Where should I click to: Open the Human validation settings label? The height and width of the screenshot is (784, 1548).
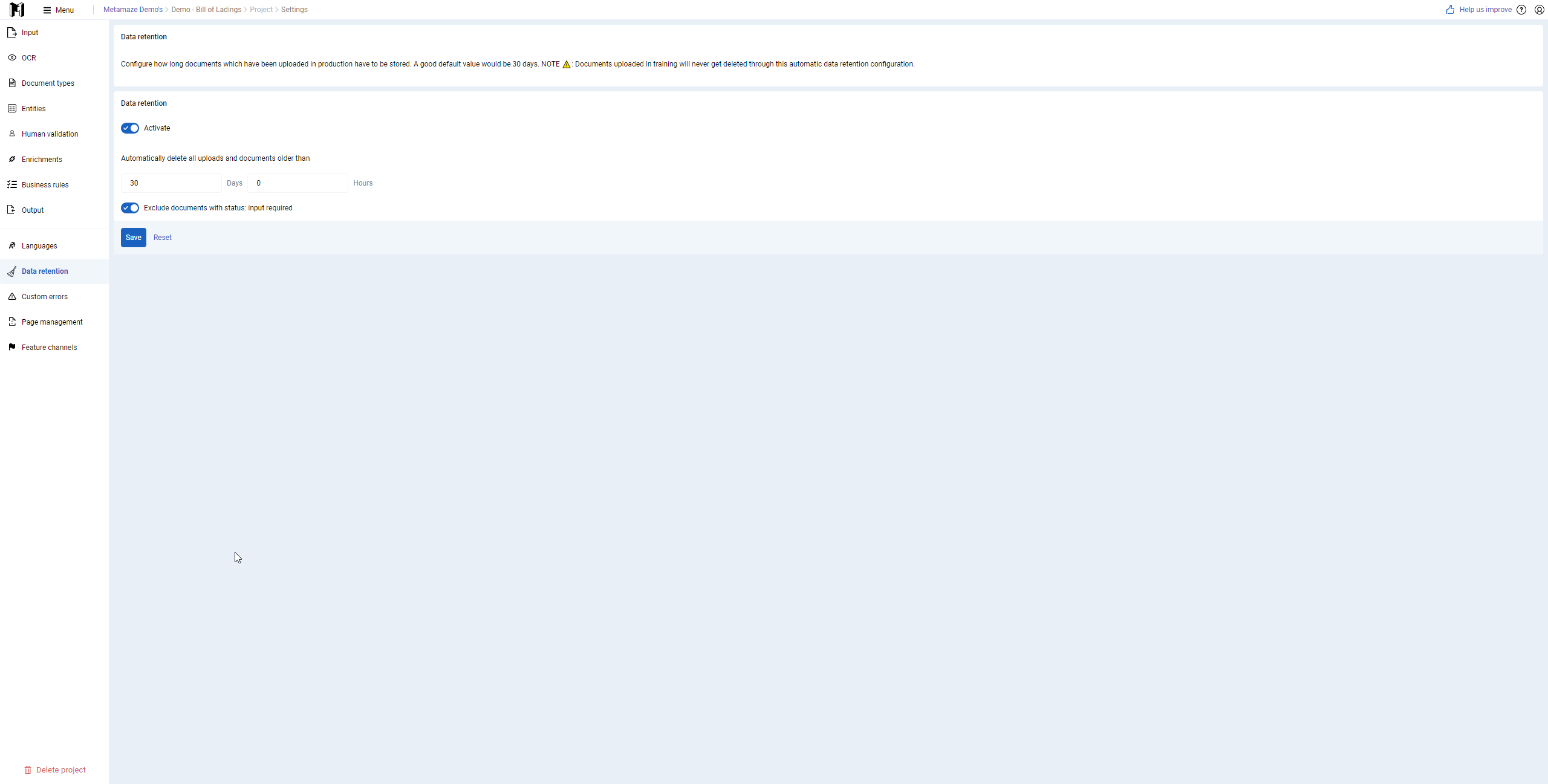50,134
